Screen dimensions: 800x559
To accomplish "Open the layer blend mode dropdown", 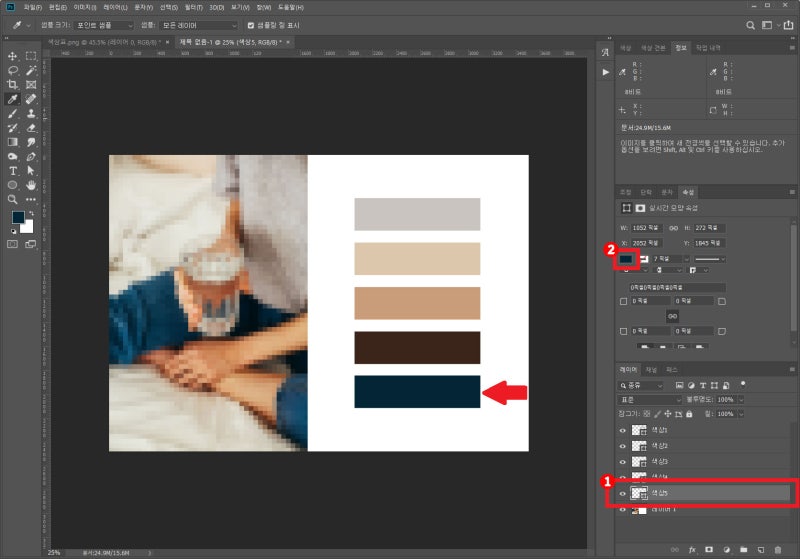I will click(x=649, y=399).
